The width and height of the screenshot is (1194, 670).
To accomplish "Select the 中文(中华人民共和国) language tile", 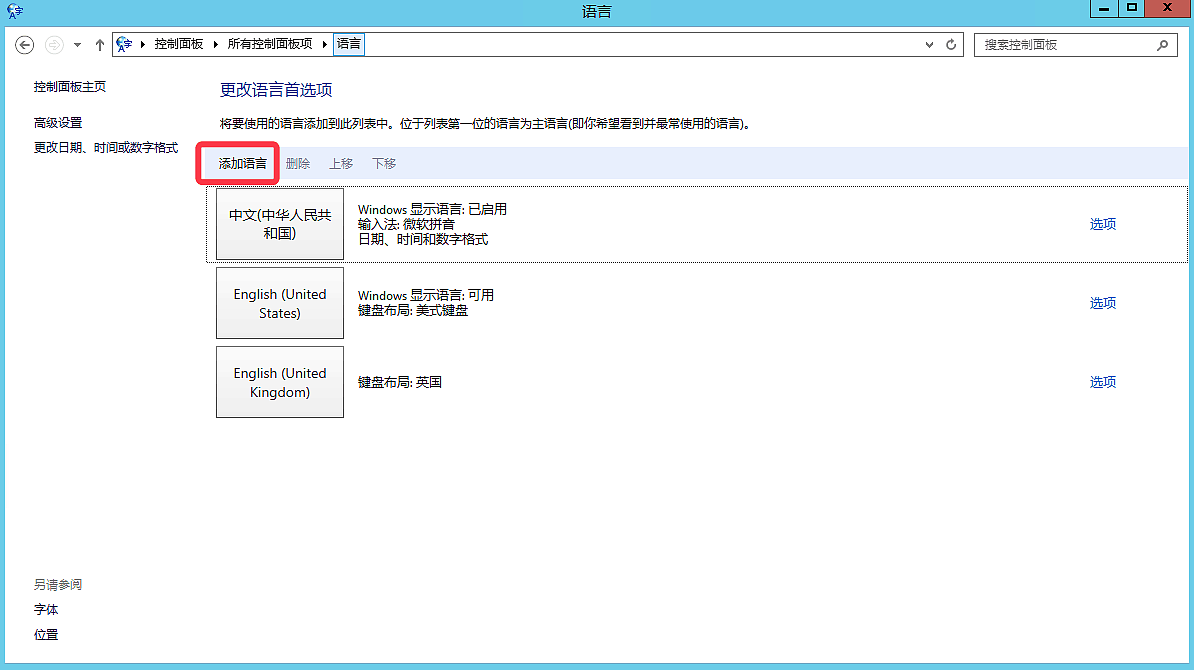I will coord(280,224).
